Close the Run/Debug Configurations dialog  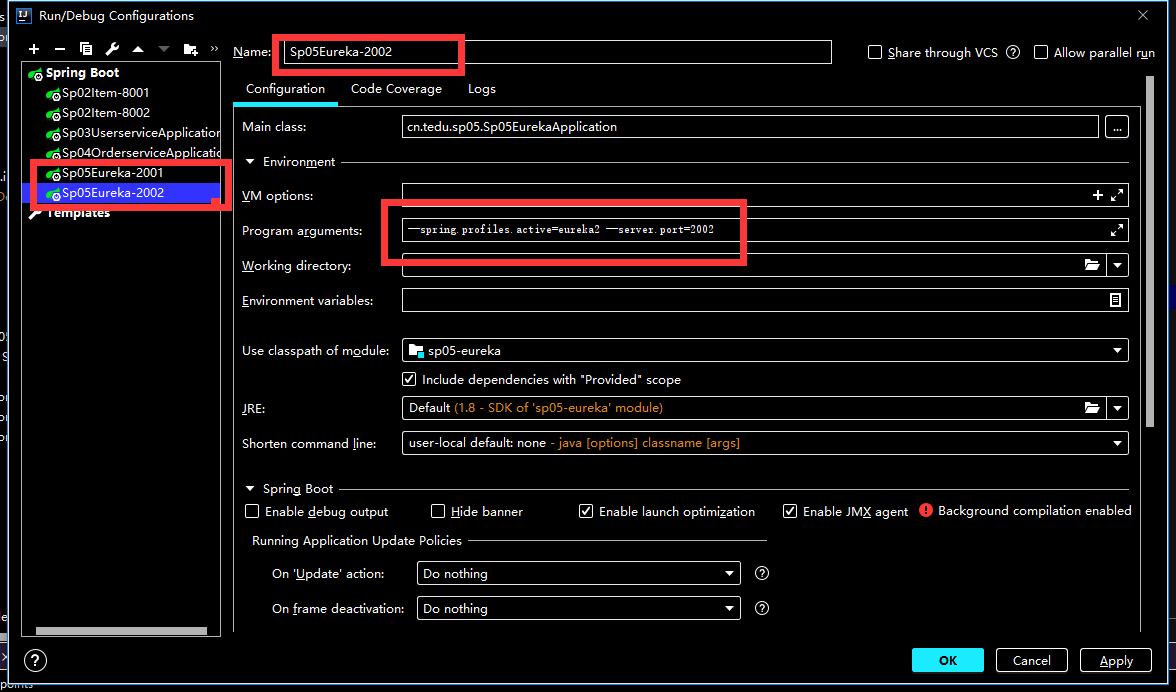click(1143, 15)
